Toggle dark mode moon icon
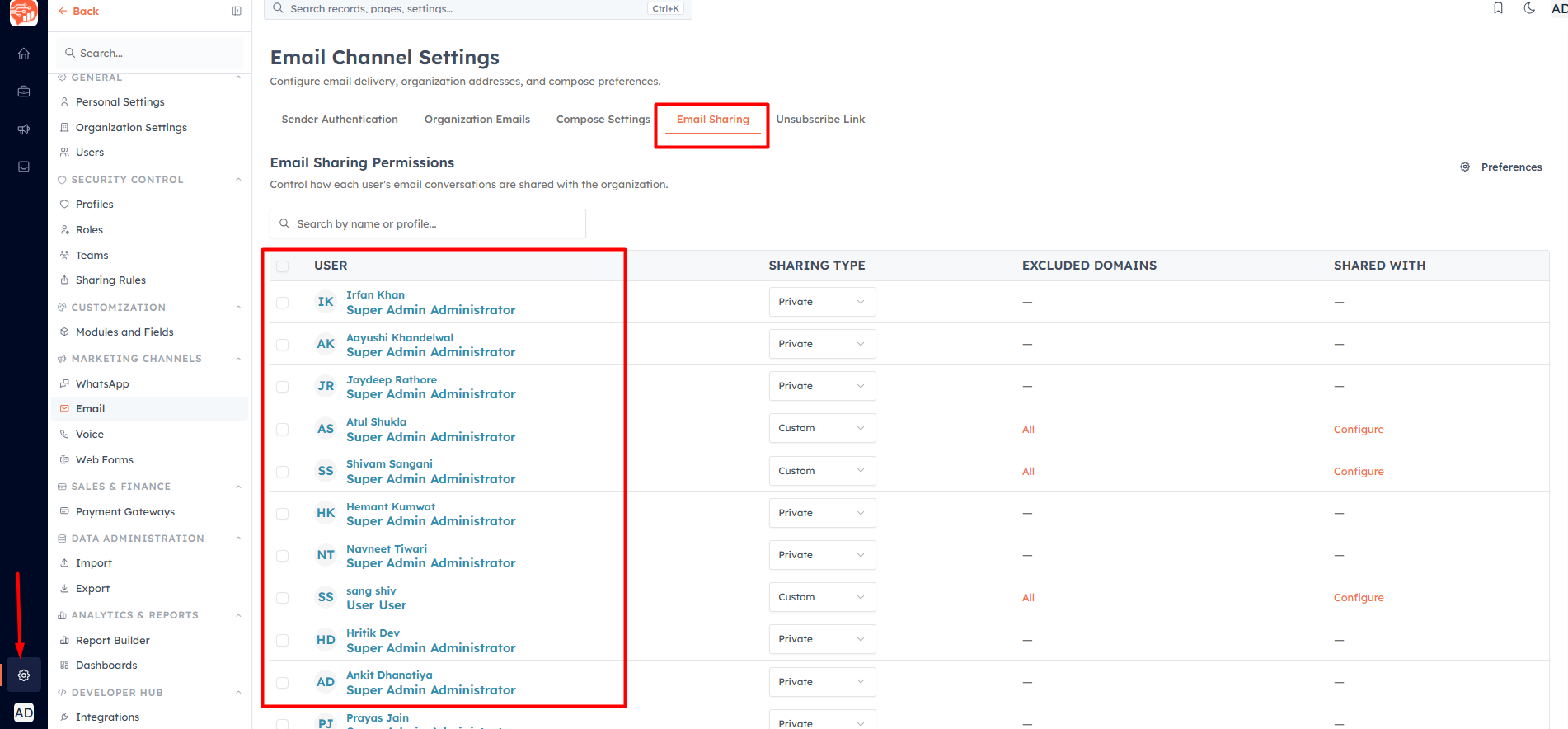 1529,8
